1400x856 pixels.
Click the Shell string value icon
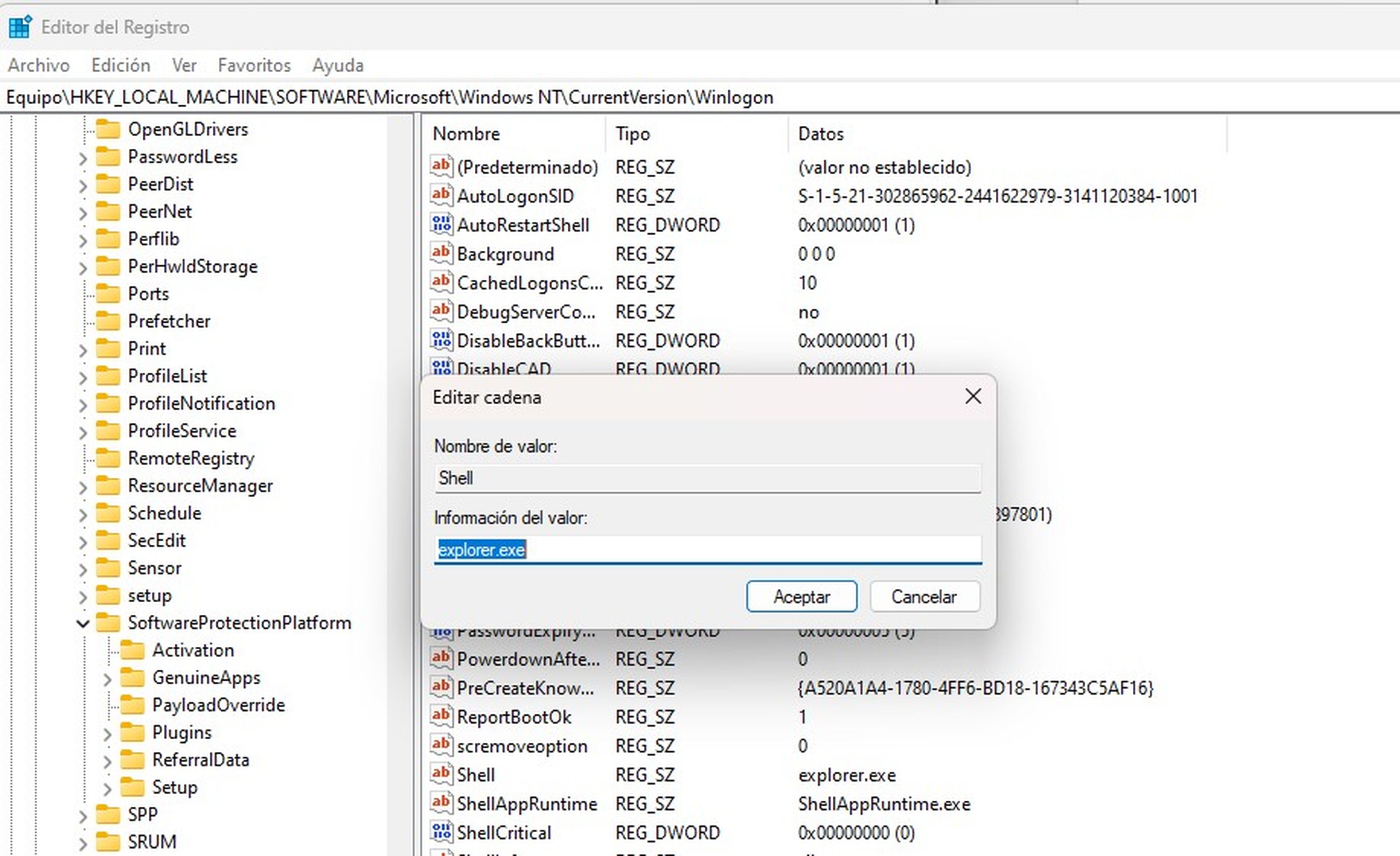441,774
